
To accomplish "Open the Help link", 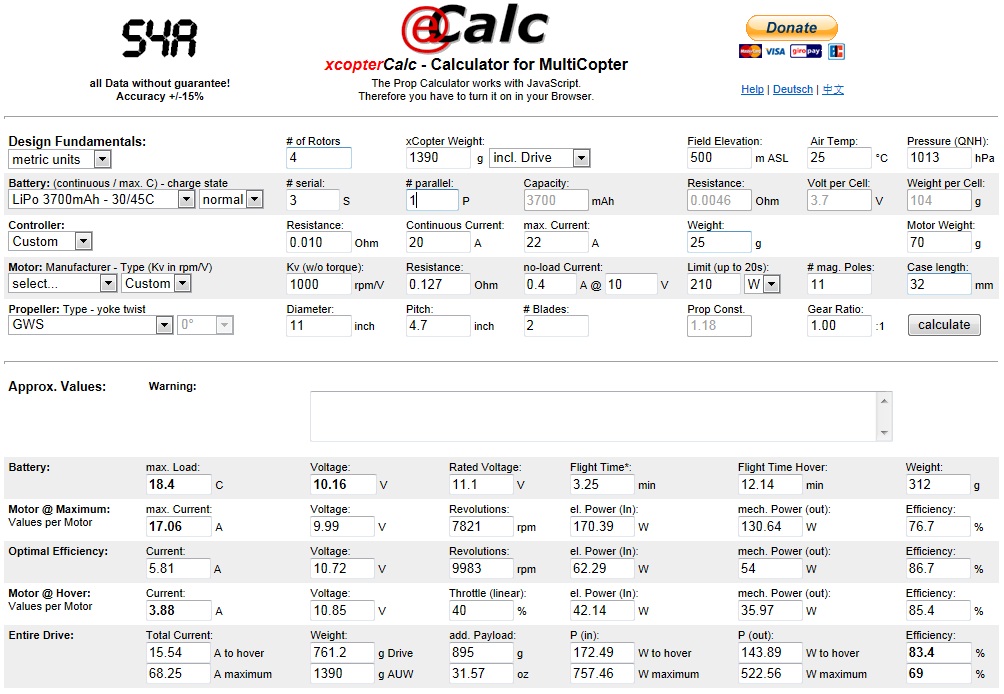I will (752, 90).
